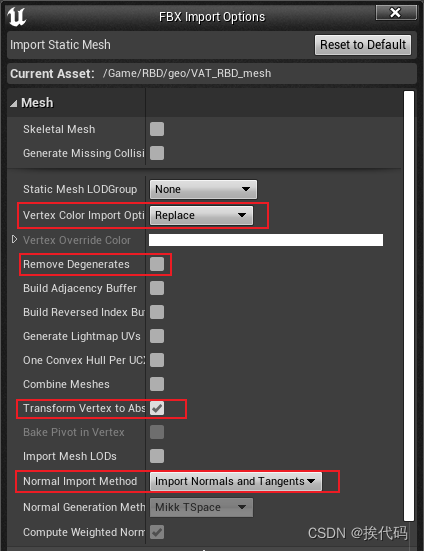Click the Static Mesh LODGroup label
424x551 pixels.
pos(80,189)
